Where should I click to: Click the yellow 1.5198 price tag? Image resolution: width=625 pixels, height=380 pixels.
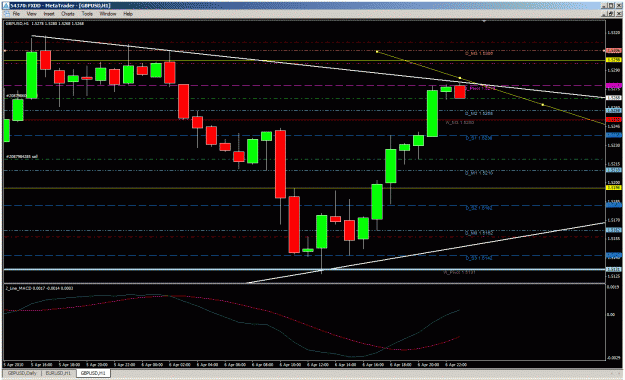pos(613,187)
